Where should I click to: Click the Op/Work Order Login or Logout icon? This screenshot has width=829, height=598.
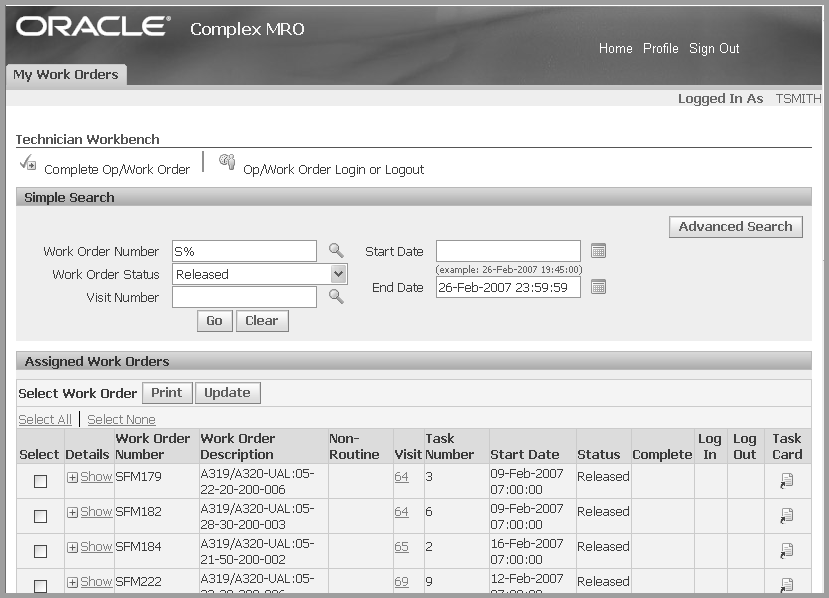click(x=227, y=161)
